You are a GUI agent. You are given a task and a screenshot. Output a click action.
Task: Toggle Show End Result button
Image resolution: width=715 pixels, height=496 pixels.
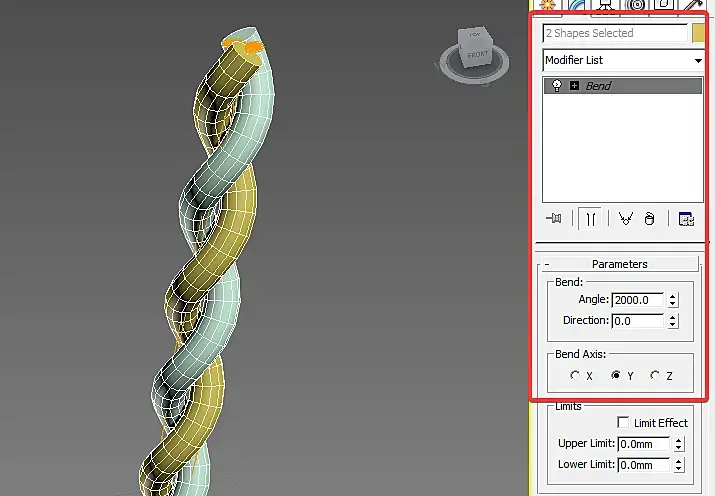590,219
